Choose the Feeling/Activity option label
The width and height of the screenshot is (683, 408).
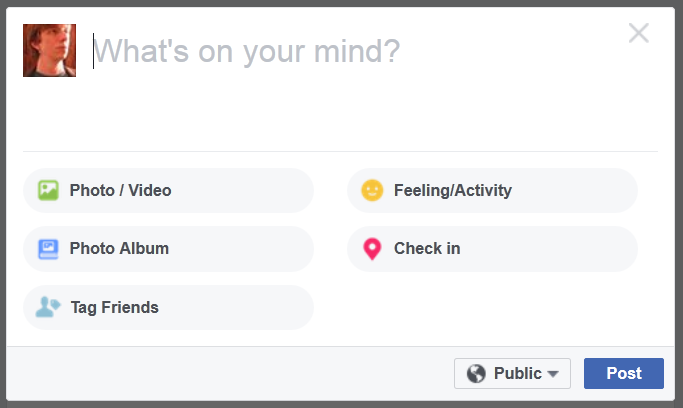click(453, 190)
